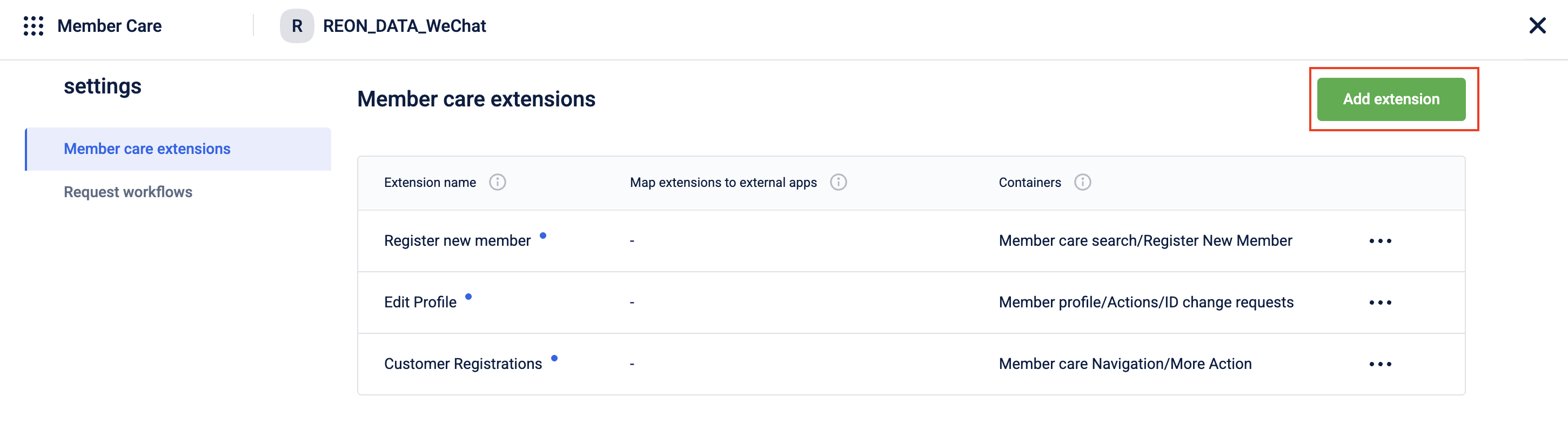Close the settings panel

click(1537, 25)
